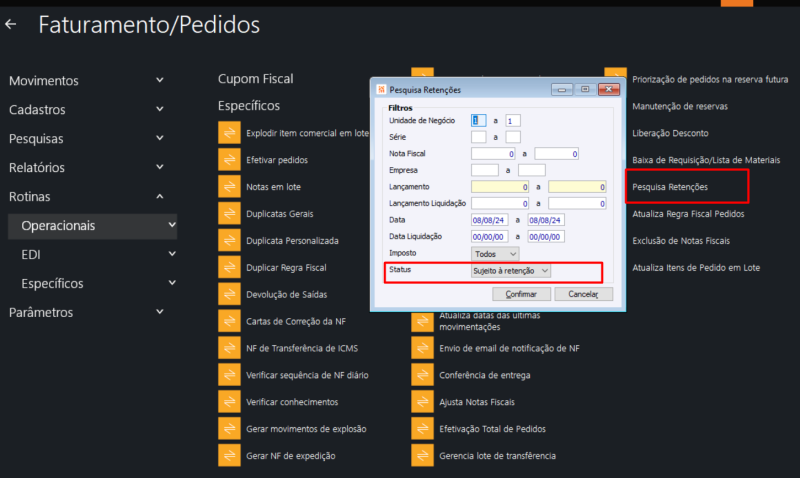Click the Confirmar button
Image resolution: width=800 pixels, height=478 pixels.
[521, 294]
